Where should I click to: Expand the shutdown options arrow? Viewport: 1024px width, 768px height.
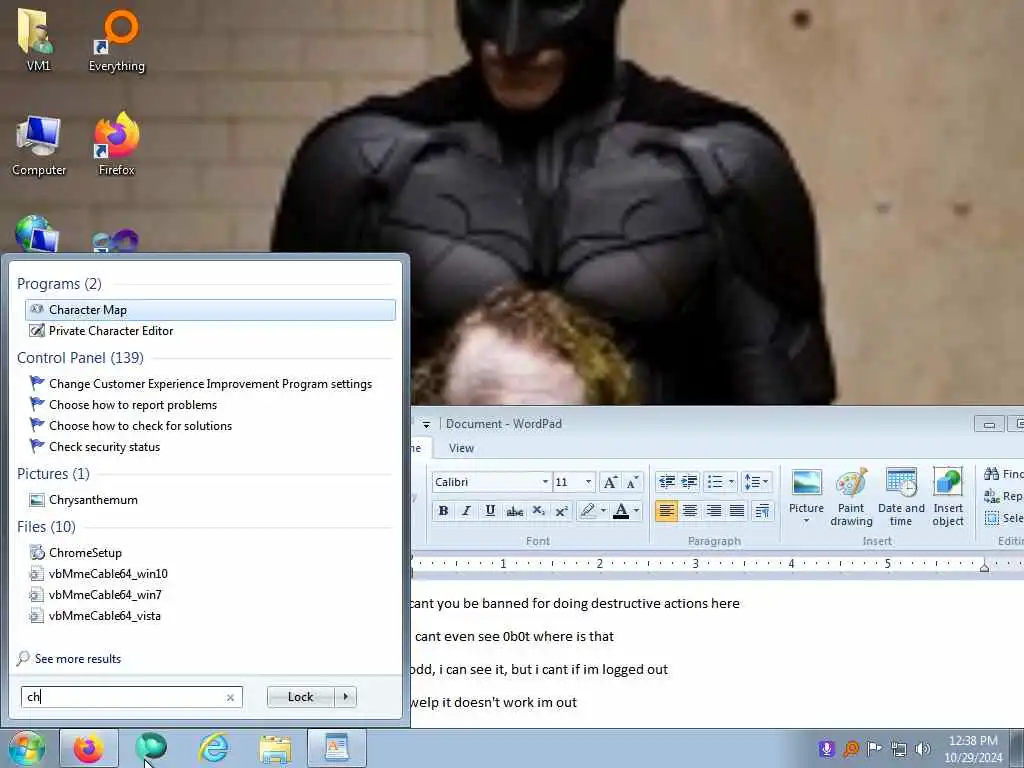point(345,697)
